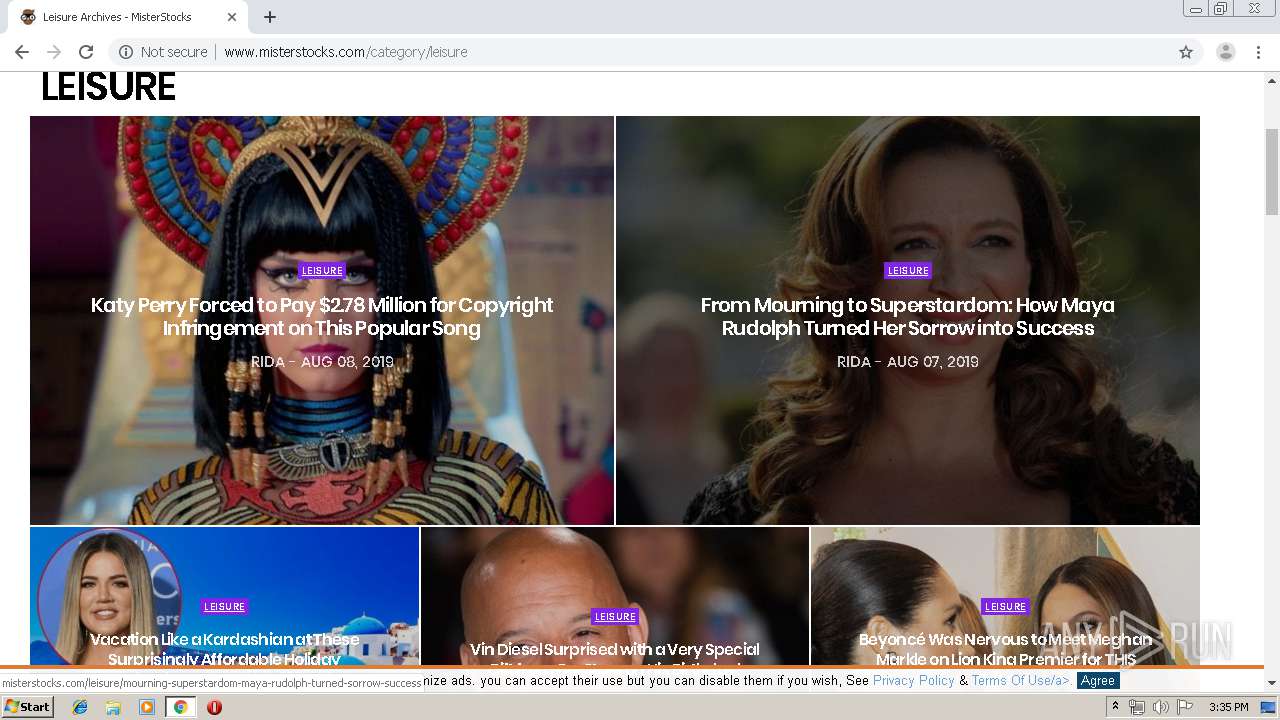Screen dimensions: 1280x720
Task: Open Windows Media Player from taskbar
Action: 147,707
